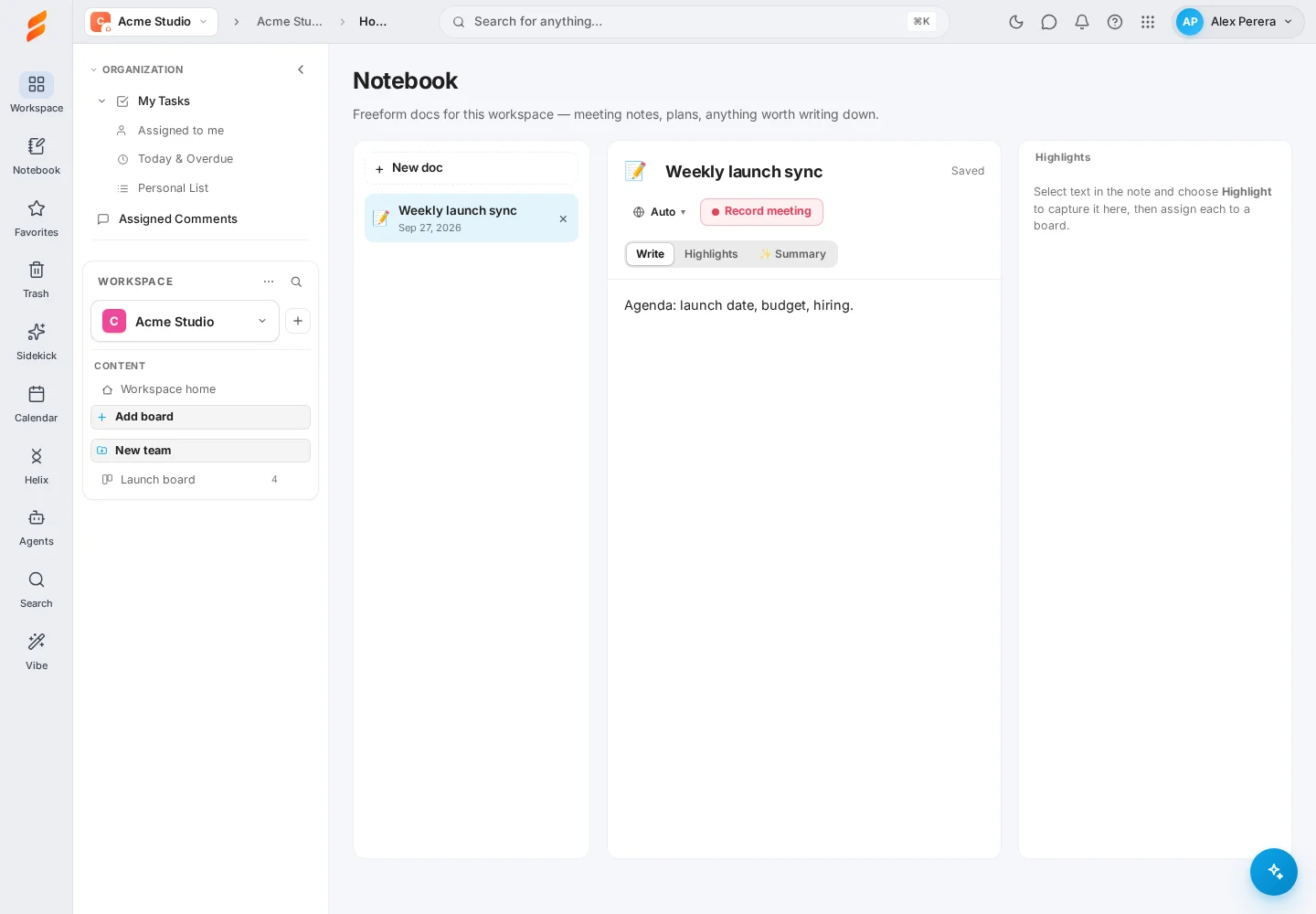Click the note text Agenda line
Screen dimensions: 1316x914
coord(738,305)
